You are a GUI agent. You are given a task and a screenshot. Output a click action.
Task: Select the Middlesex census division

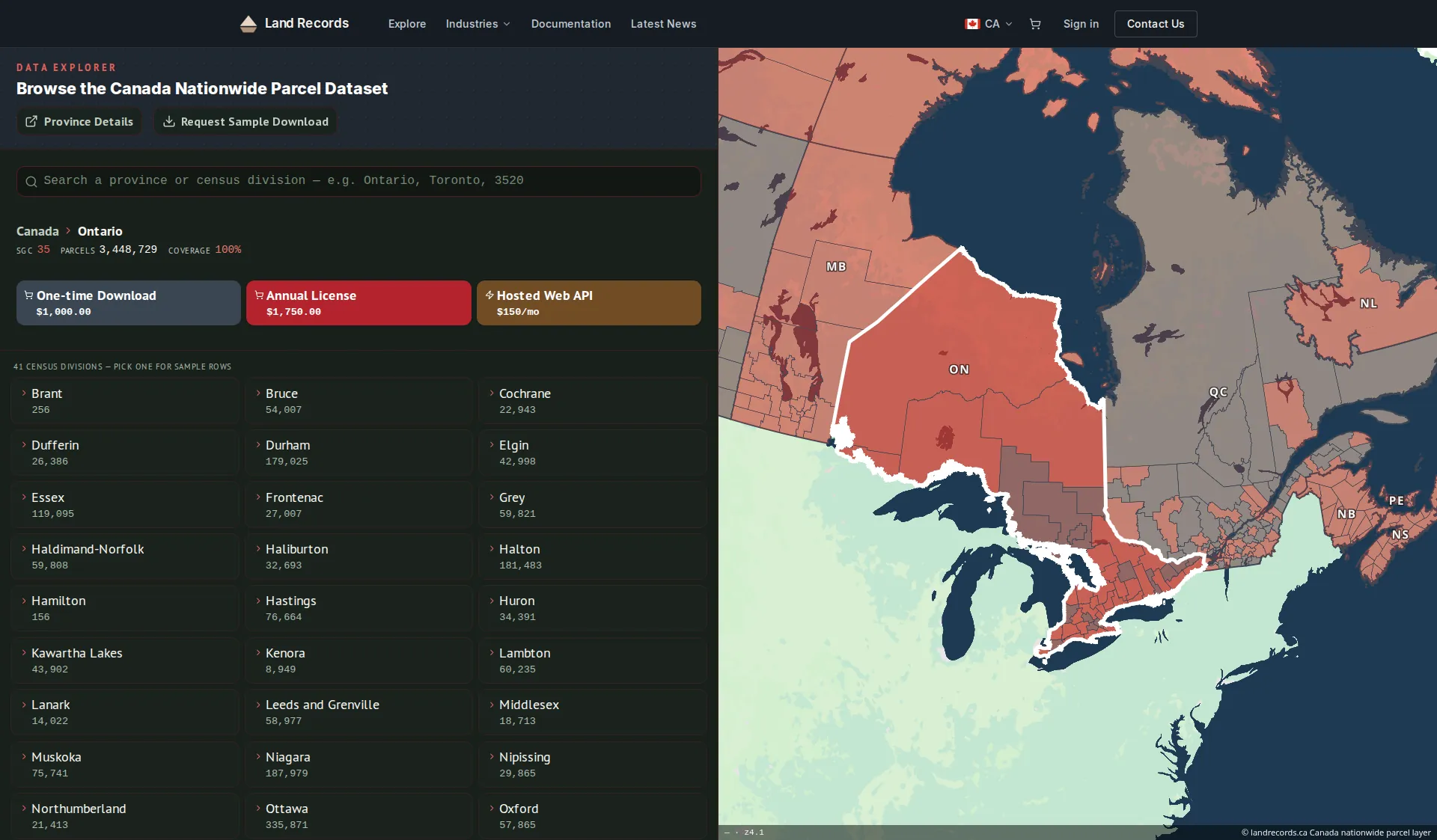(x=592, y=711)
